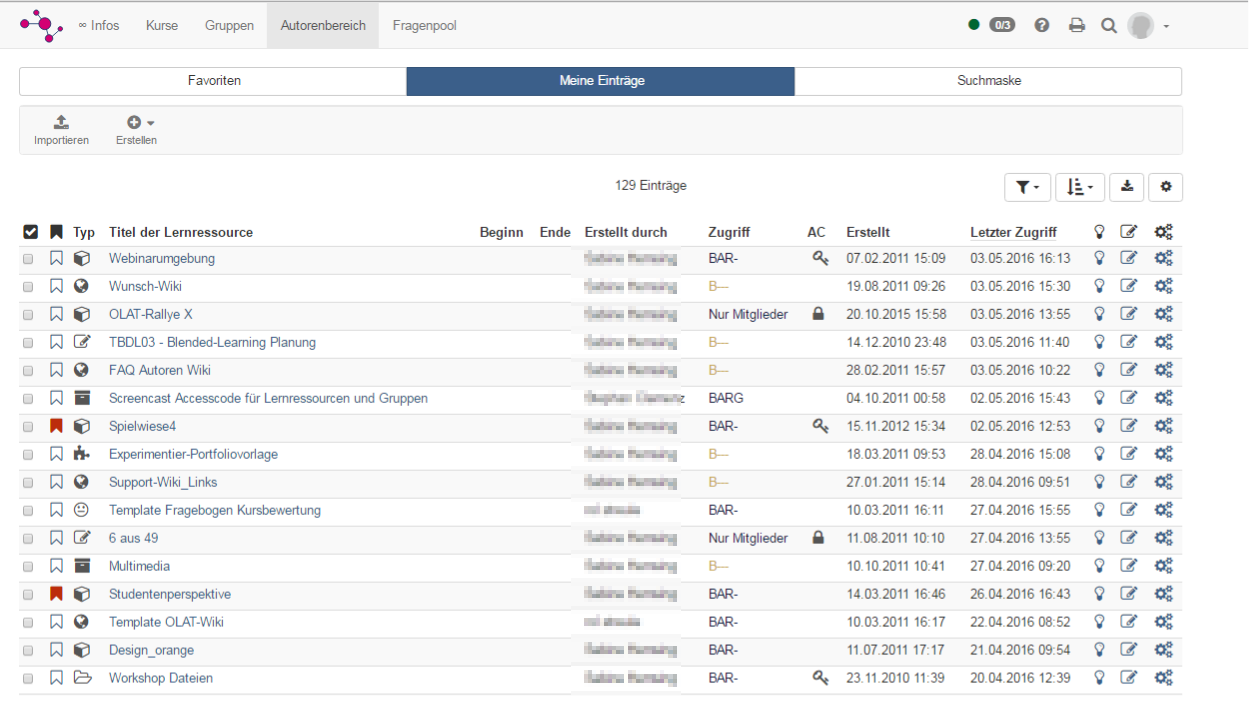This screenshot has width=1249, height=703.
Task: Open user avatar menu dropdown
Action: [x=1148, y=26]
